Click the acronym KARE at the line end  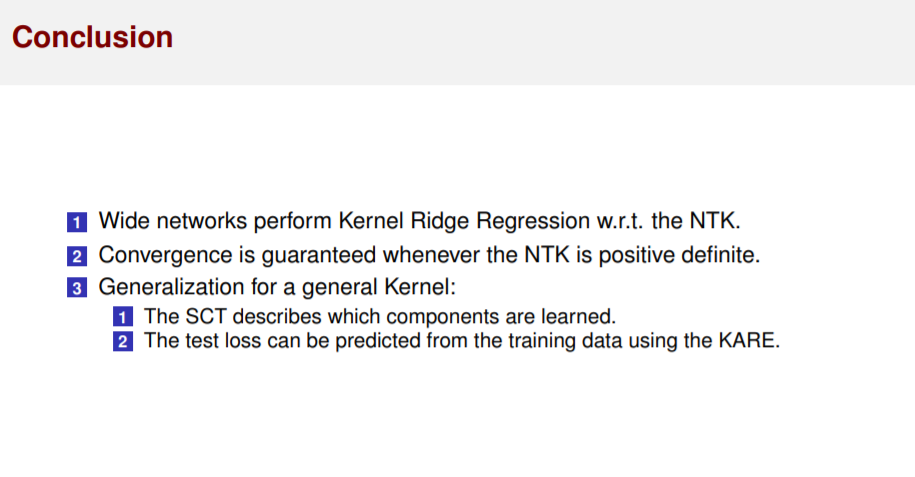[x=750, y=341]
